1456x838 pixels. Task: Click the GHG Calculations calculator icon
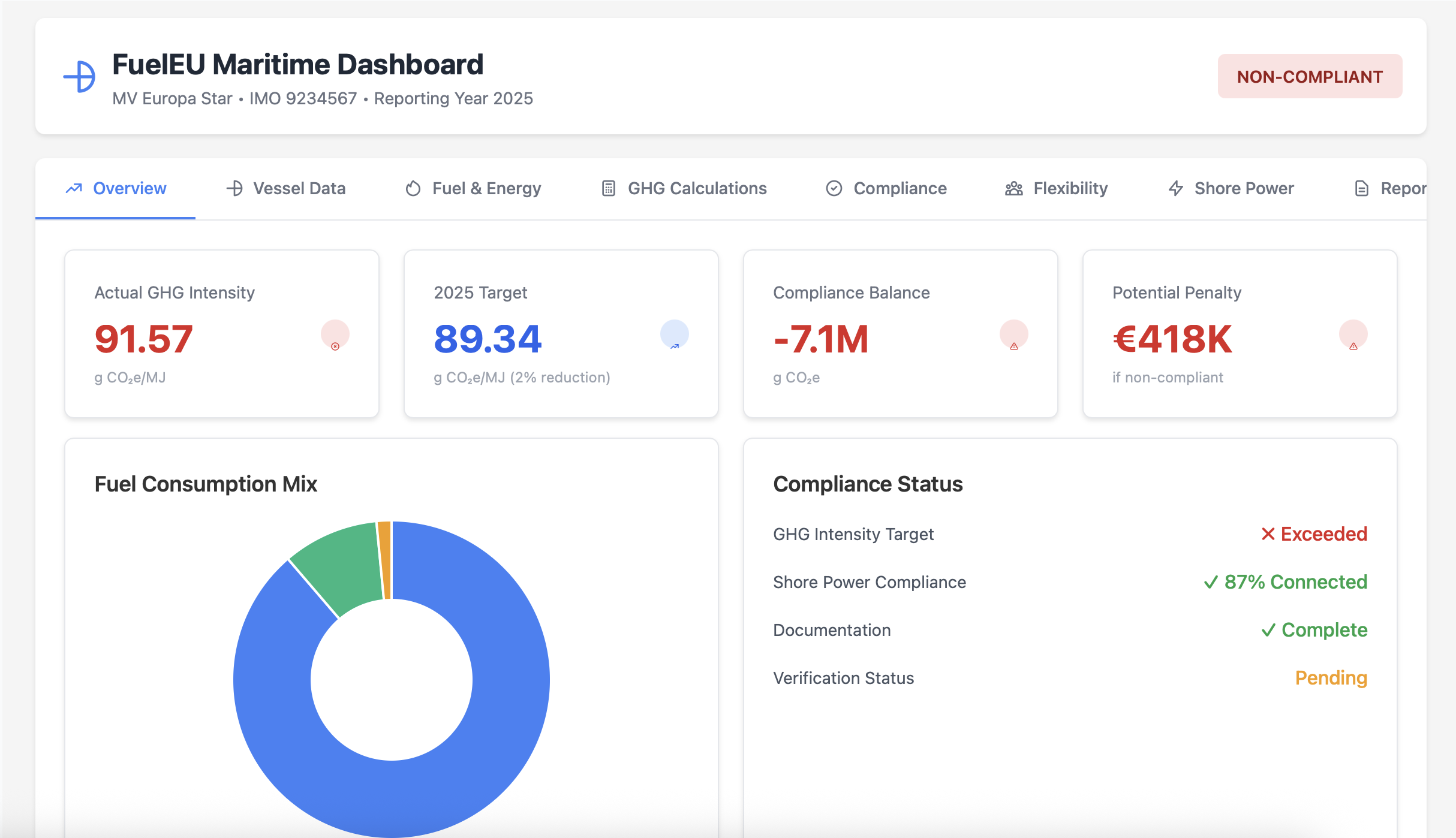pyautogui.click(x=607, y=188)
